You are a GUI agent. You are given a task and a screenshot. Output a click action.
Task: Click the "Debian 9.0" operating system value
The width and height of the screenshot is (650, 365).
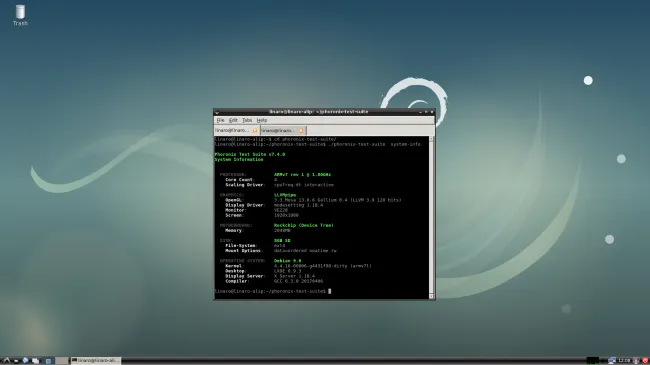[287, 261]
